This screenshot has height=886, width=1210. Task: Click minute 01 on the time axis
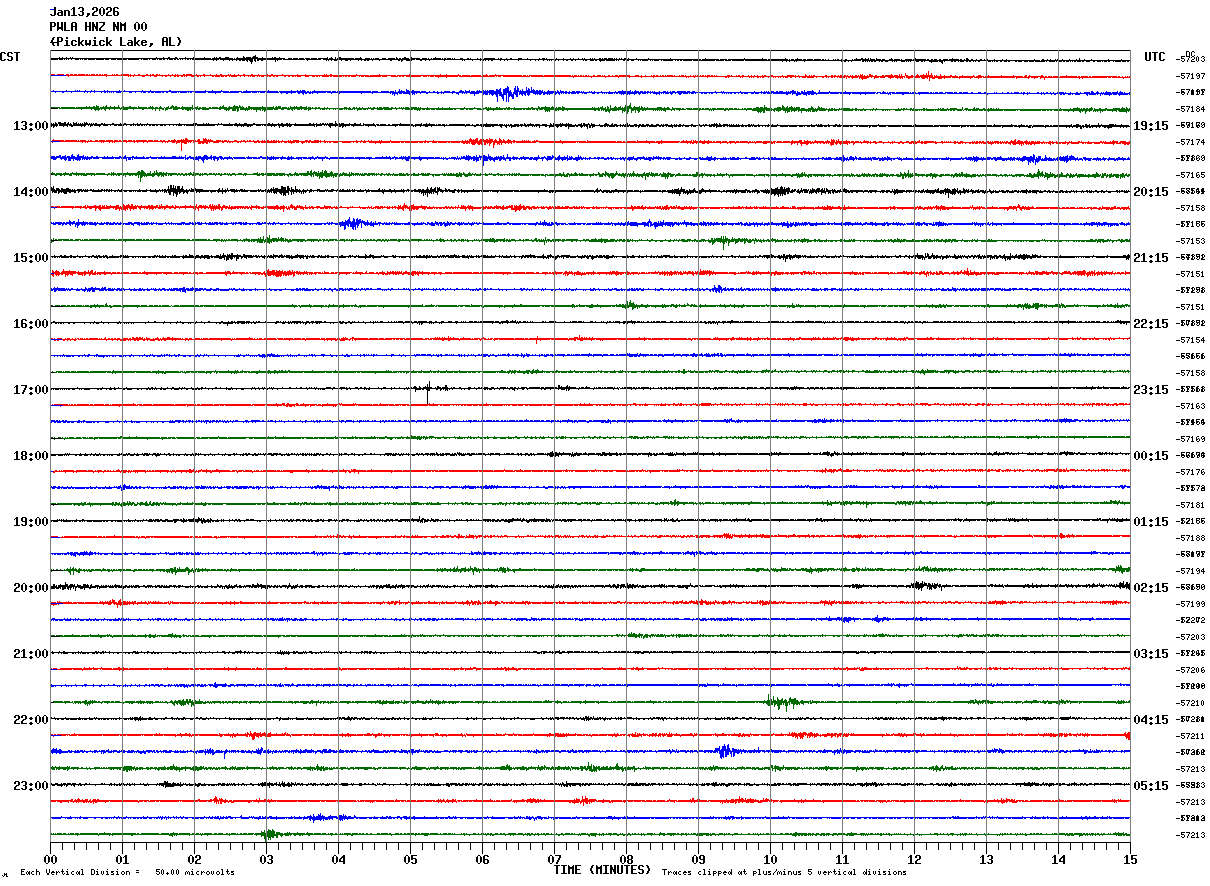[122, 860]
